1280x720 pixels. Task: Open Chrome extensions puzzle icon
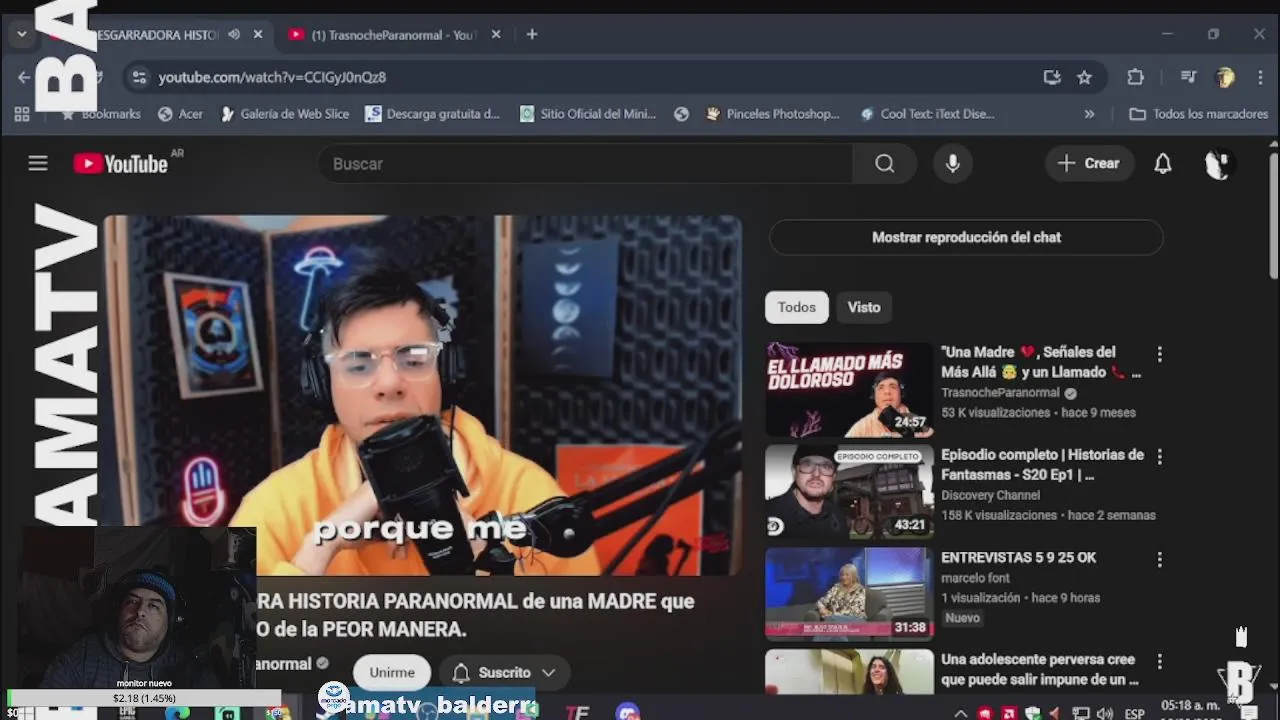point(1135,77)
